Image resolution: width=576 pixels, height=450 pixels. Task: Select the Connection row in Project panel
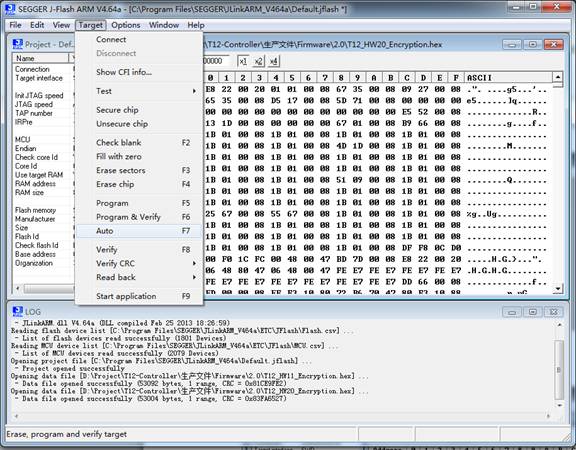pos(43,69)
